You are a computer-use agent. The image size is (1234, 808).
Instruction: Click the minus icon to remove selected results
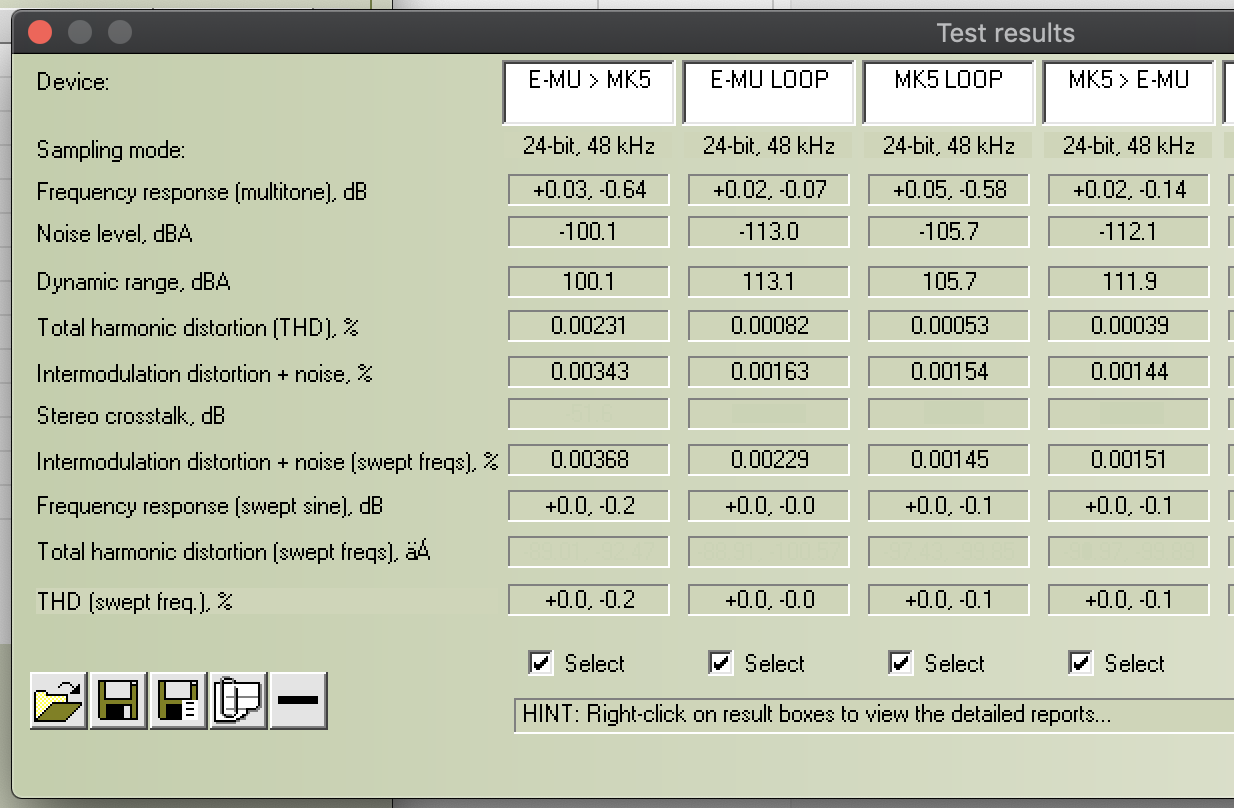point(298,701)
